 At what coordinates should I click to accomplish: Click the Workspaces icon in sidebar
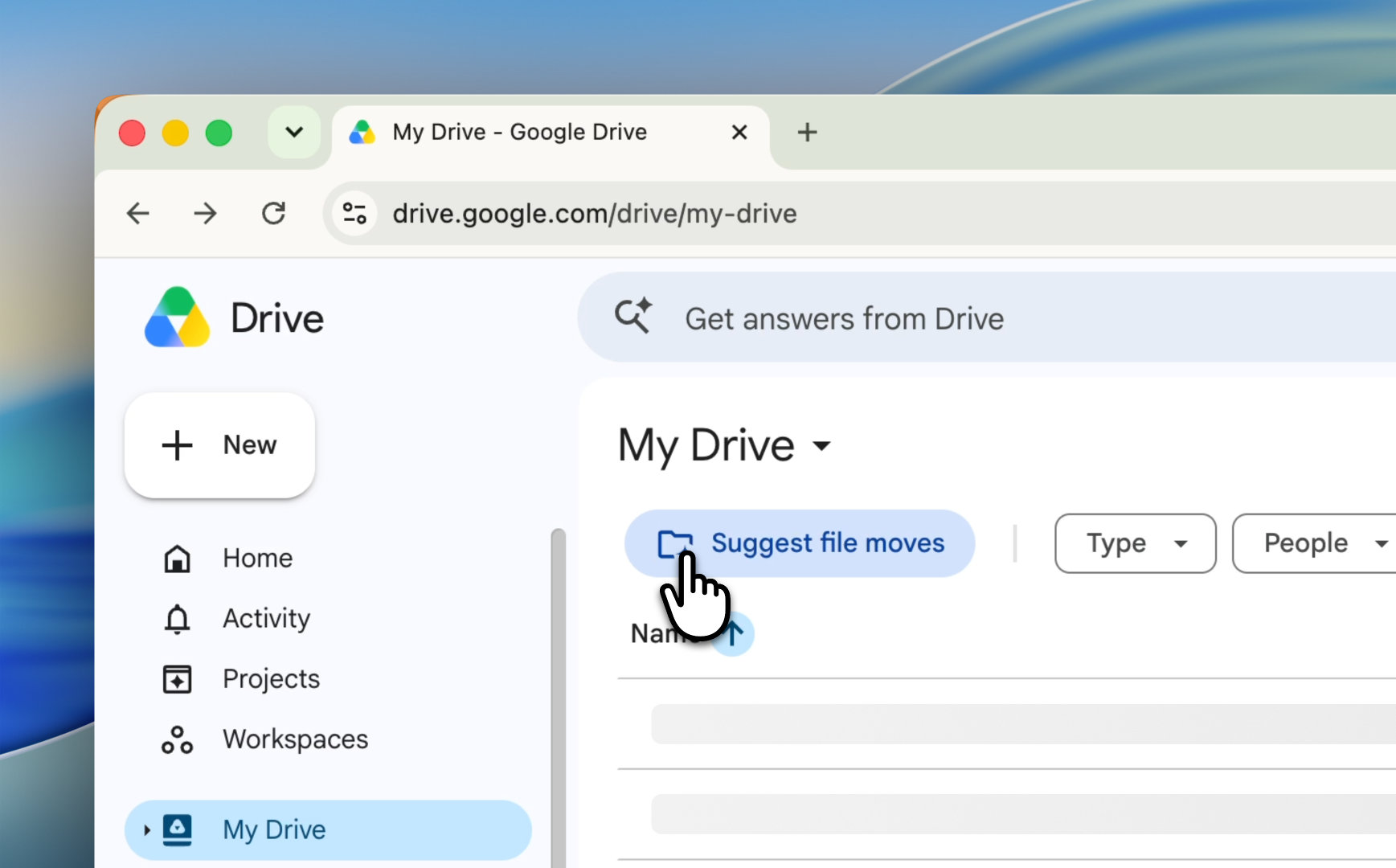[177, 739]
